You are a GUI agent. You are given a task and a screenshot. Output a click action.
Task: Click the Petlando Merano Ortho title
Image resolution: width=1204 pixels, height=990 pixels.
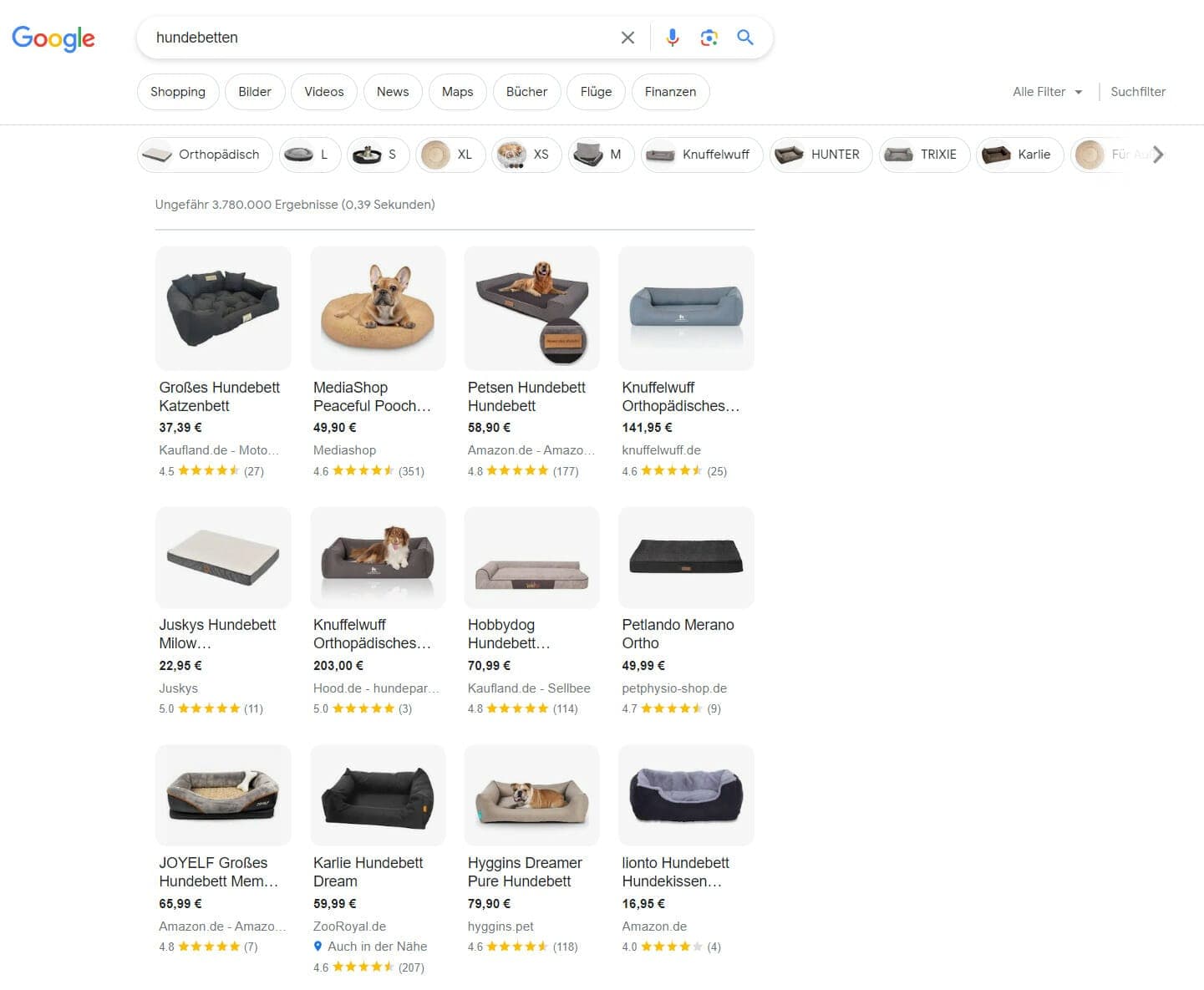[x=678, y=634]
